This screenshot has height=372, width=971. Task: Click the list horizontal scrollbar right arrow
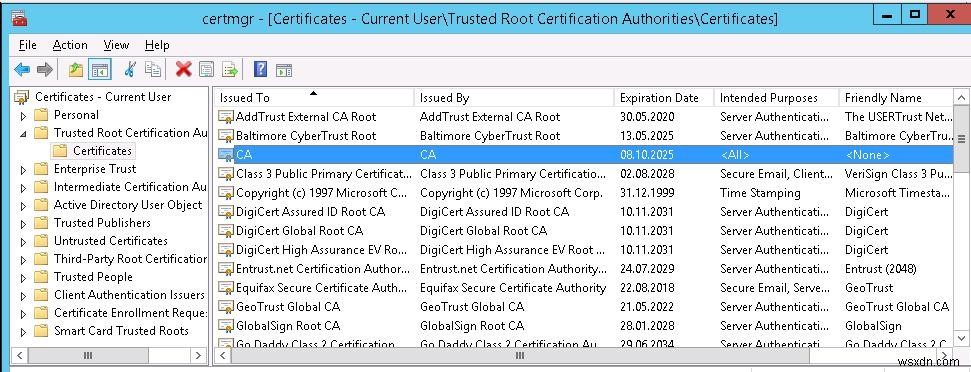click(x=945, y=355)
